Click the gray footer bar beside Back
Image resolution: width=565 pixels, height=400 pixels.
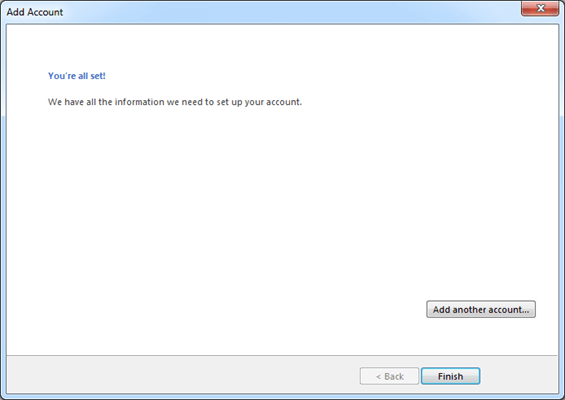coord(180,375)
